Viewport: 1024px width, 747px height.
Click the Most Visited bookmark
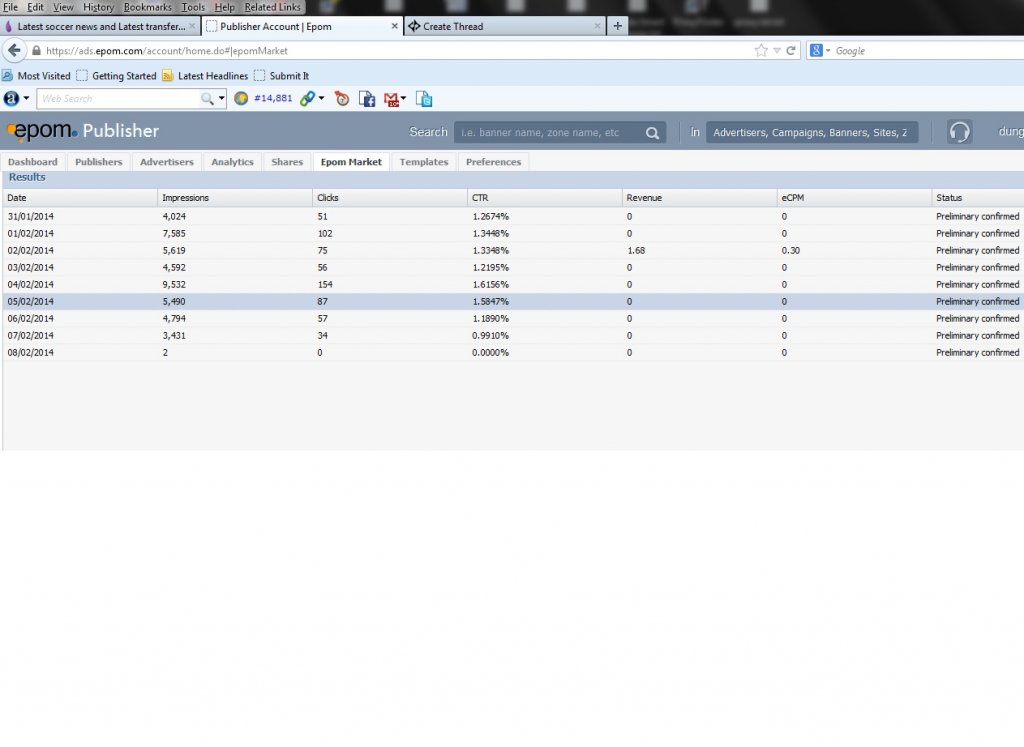[x=37, y=76]
